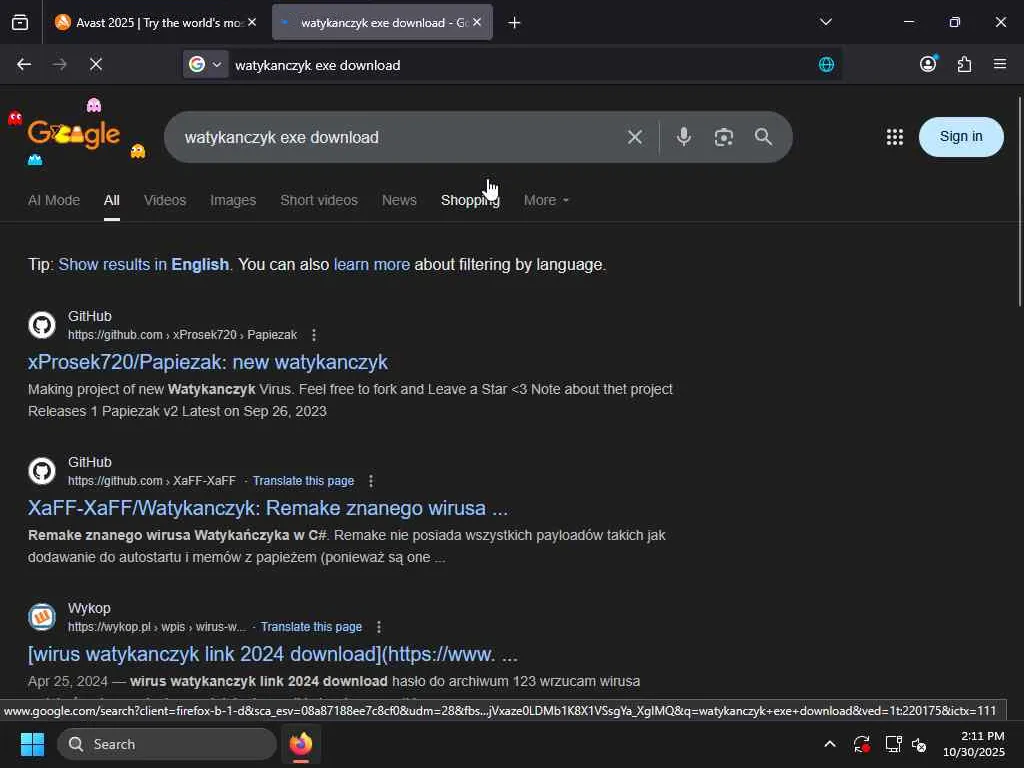Image resolution: width=1024 pixels, height=768 pixels.
Task: Open the Extensions puzzle icon
Action: click(964, 64)
